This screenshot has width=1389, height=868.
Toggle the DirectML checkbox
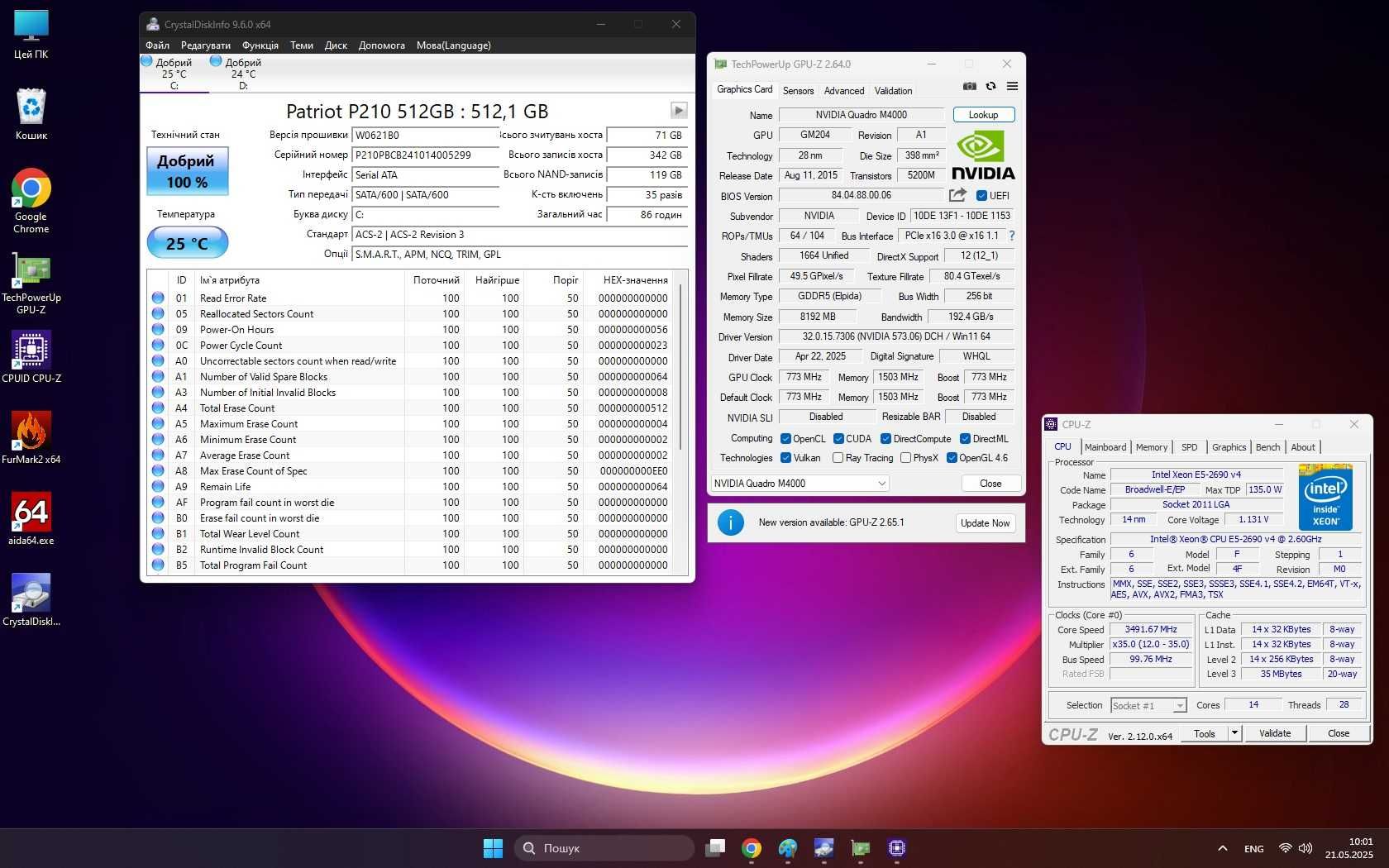pos(965,439)
